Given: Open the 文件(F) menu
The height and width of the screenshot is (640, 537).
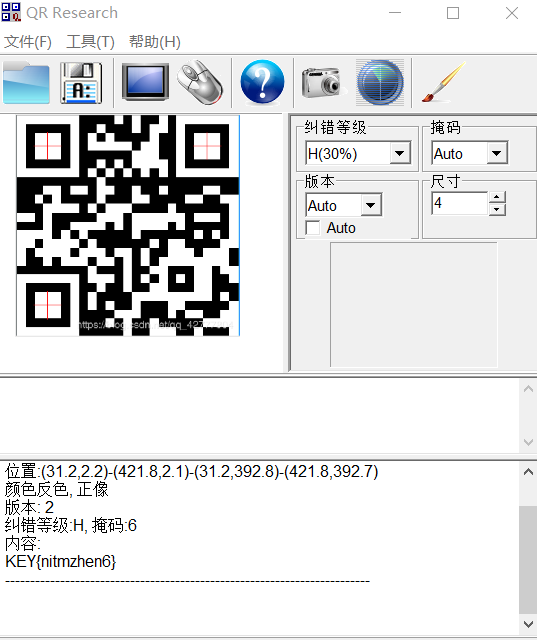Looking at the screenshot, I should (x=28, y=42).
